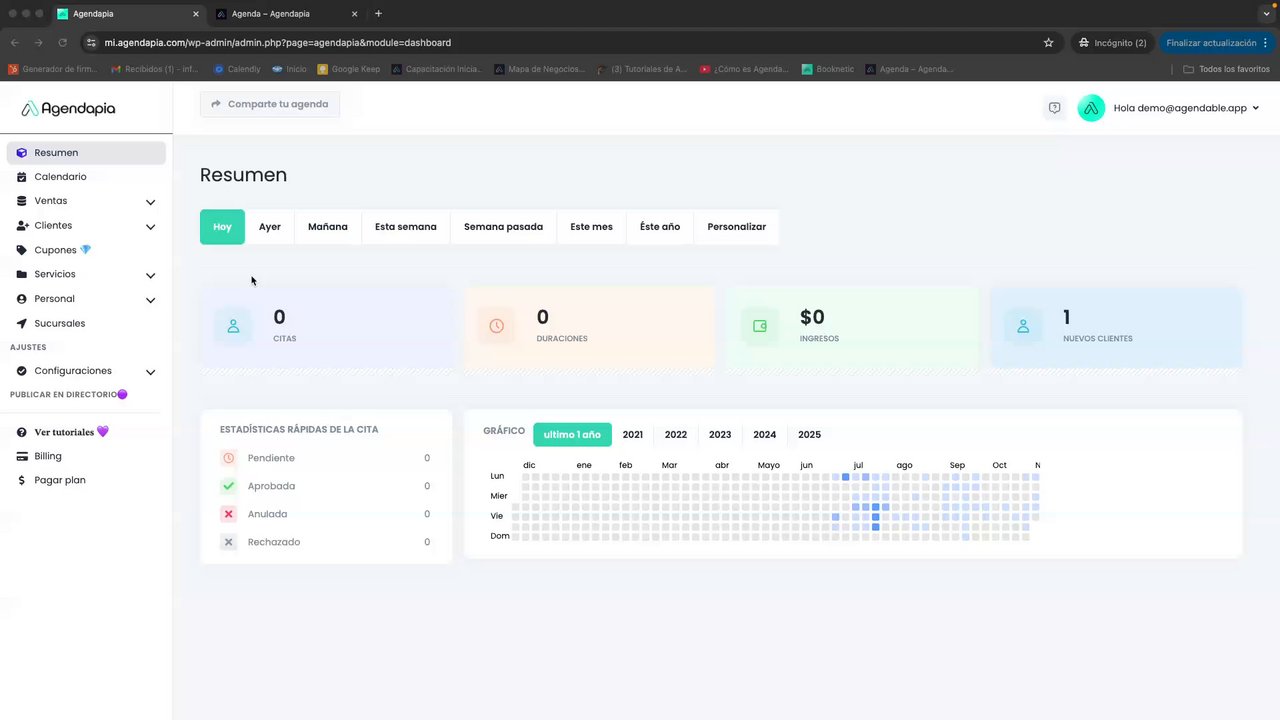
Task: Show the 2024 chart
Action: click(765, 435)
